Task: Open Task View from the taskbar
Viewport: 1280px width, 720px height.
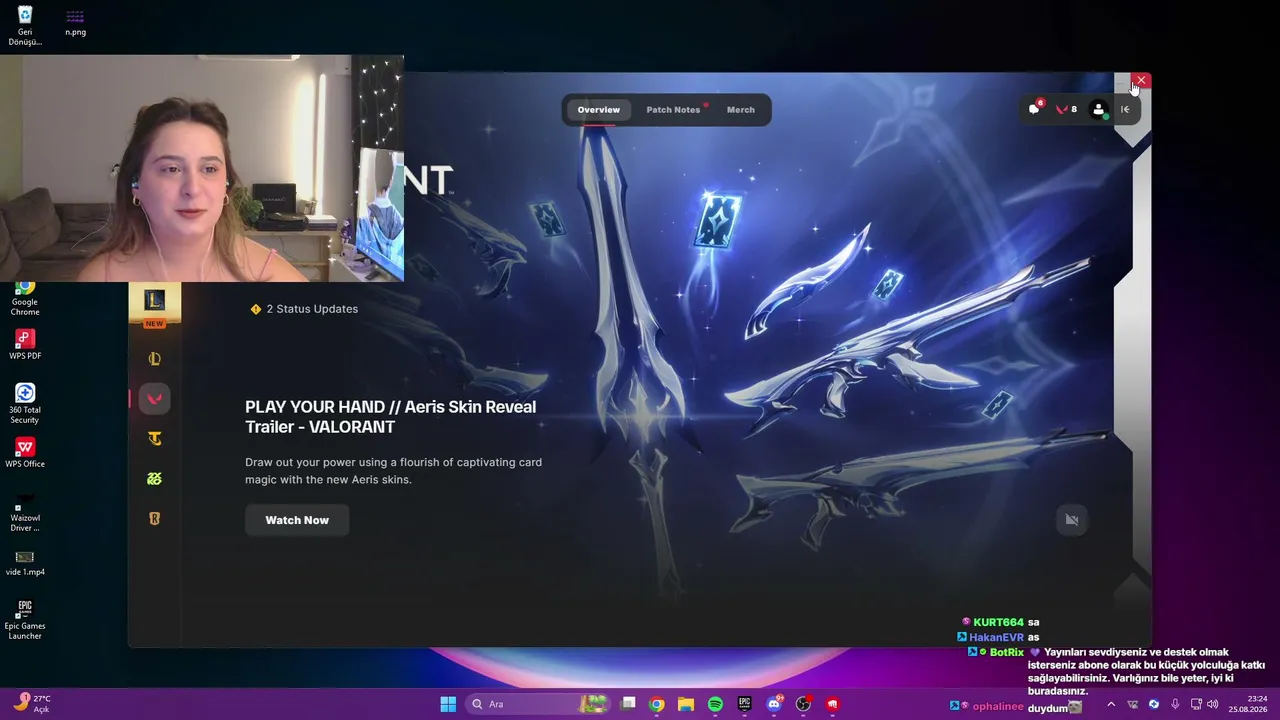Action: 628,704
